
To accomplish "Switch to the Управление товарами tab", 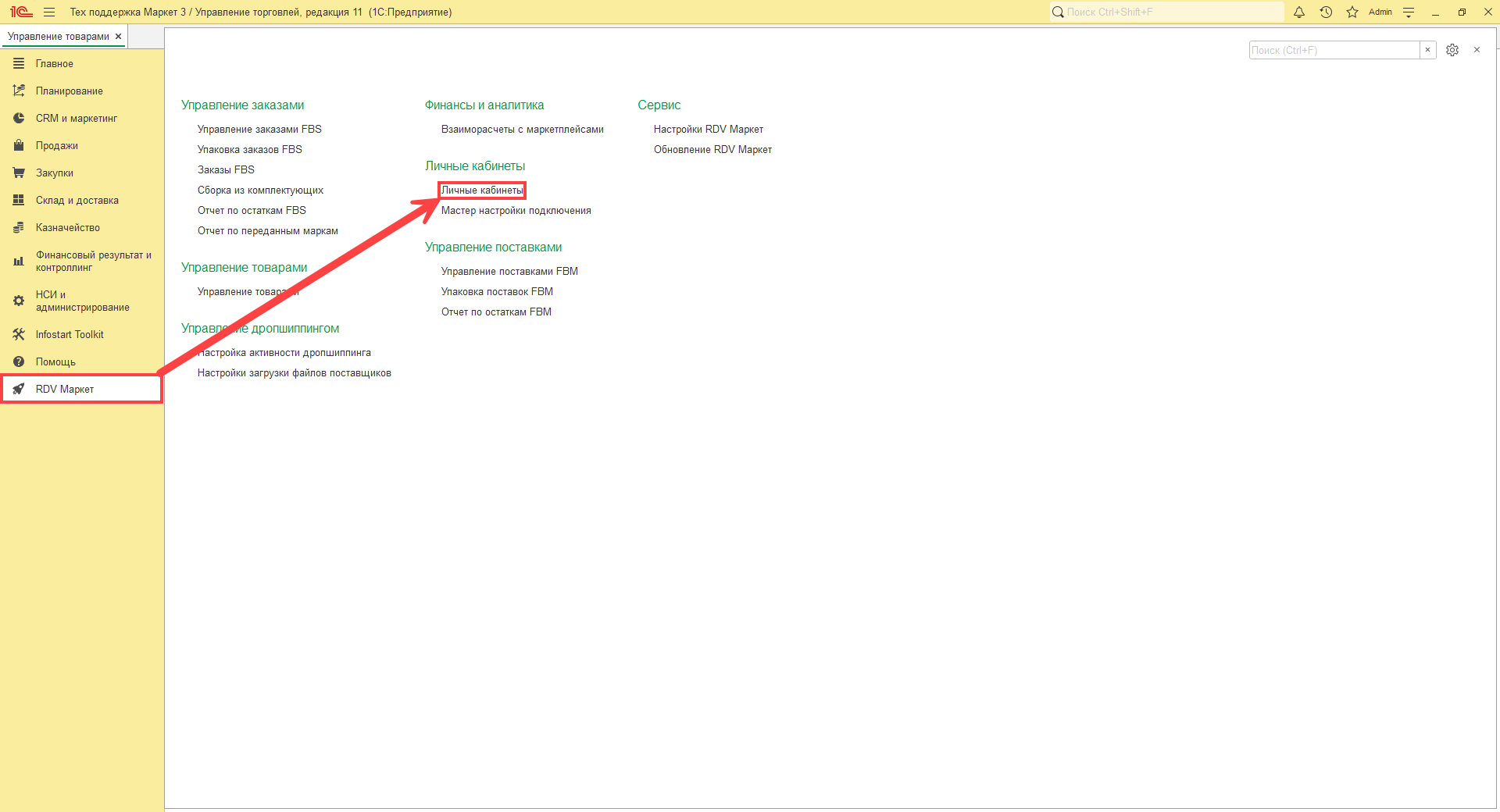I will 59,37.
